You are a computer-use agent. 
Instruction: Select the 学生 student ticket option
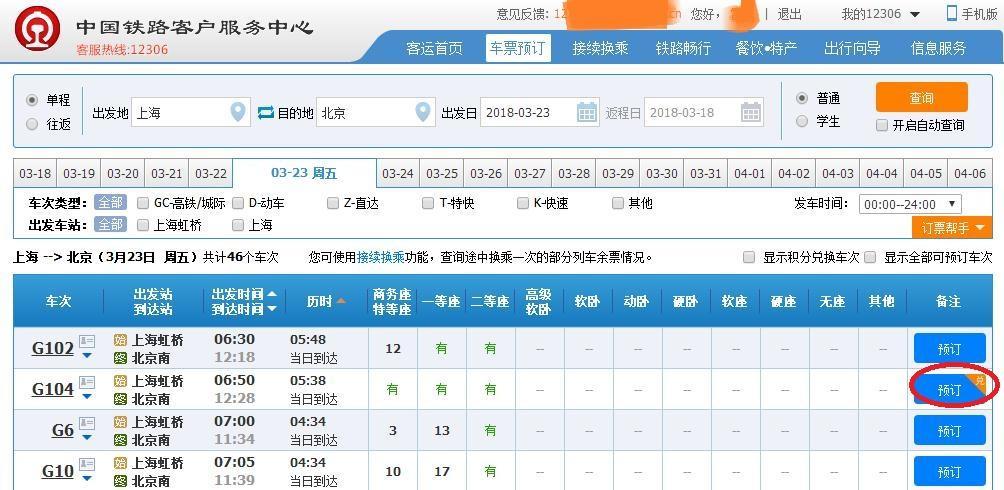coord(802,121)
